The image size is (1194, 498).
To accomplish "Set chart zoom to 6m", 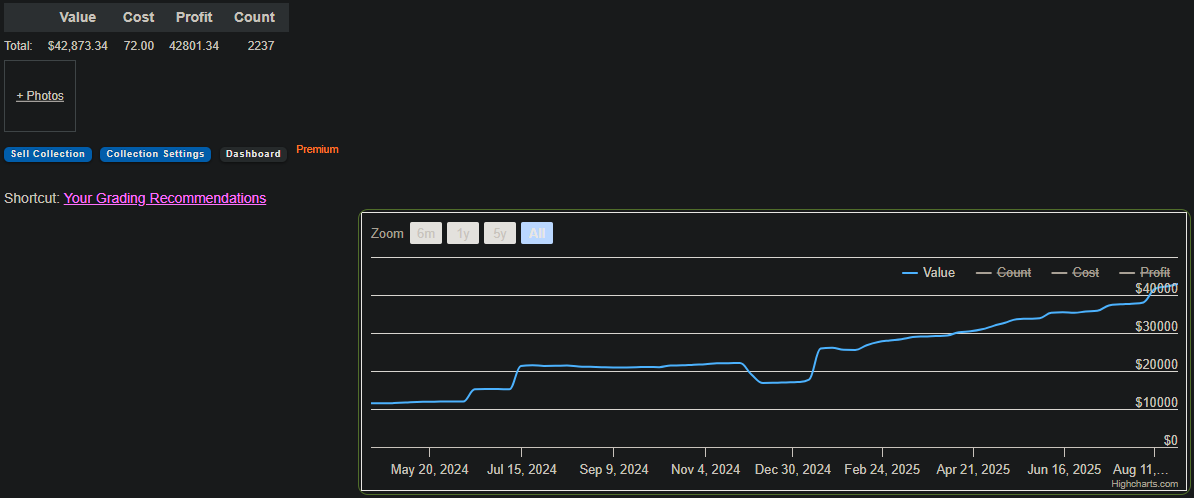I will (x=426, y=233).
